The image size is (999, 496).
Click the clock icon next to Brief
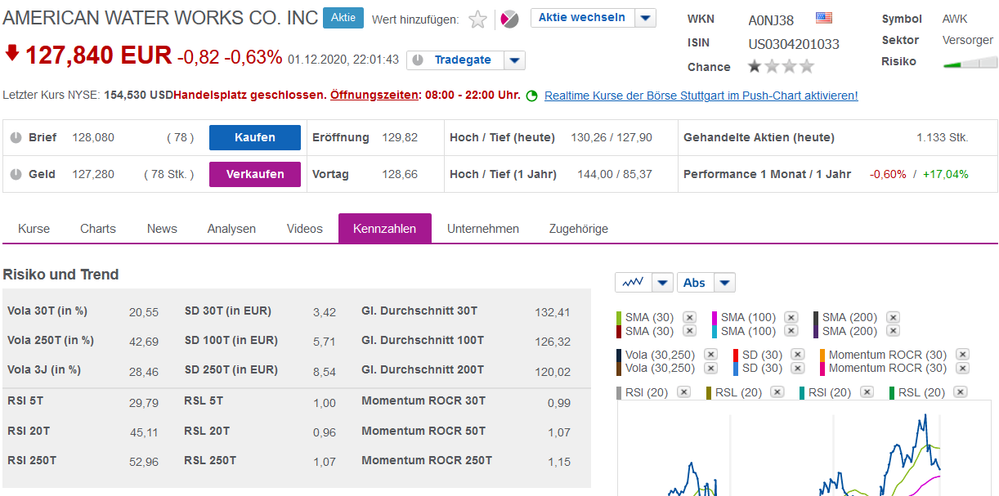pos(15,137)
